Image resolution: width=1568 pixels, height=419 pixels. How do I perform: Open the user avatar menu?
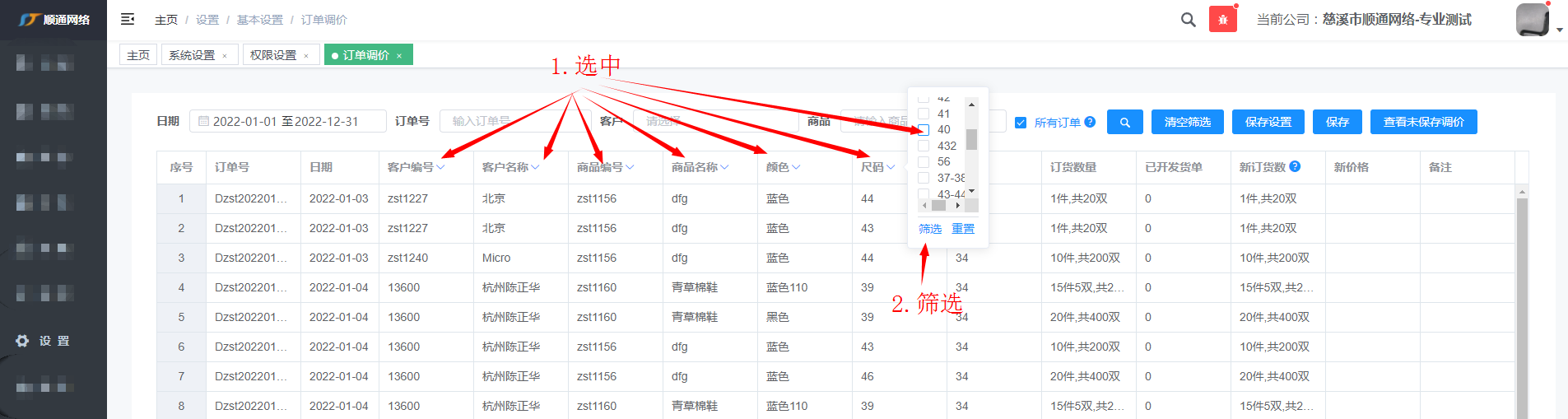coord(1533,20)
